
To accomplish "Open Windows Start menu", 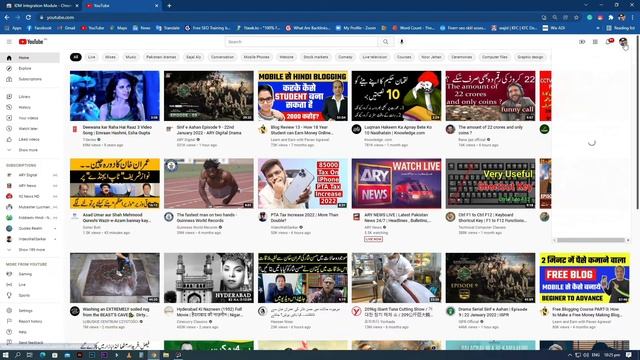I will point(6,355).
